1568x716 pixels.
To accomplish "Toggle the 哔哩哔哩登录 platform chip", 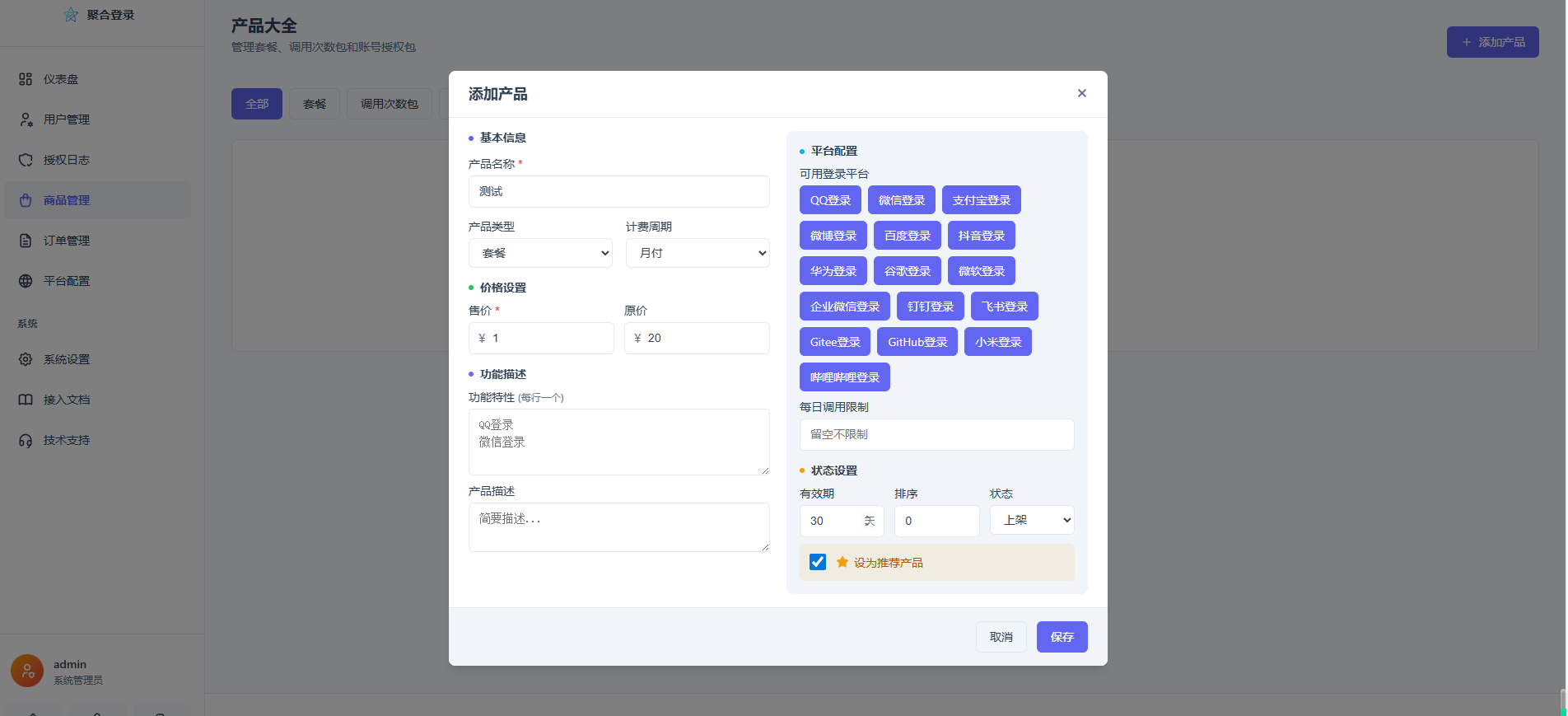I will (x=845, y=377).
